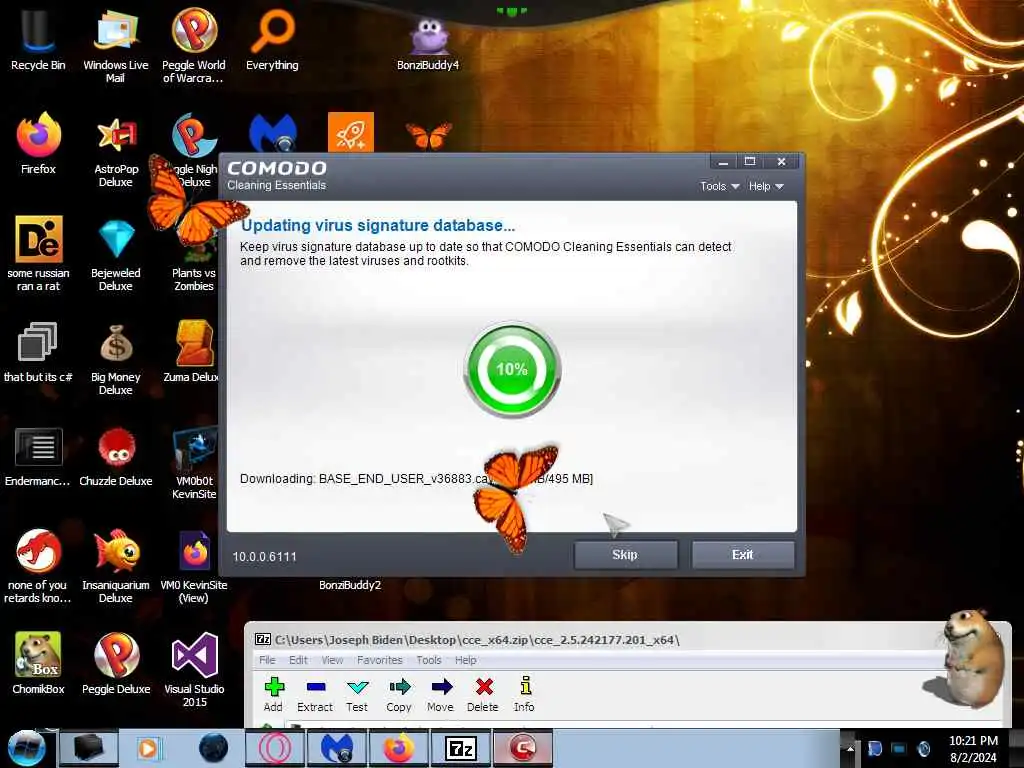Click Info icon in 7-Zip toolbar
The width and height of the screenshot is (1024, 768).
pyautogui.click(x=524, y=694)
